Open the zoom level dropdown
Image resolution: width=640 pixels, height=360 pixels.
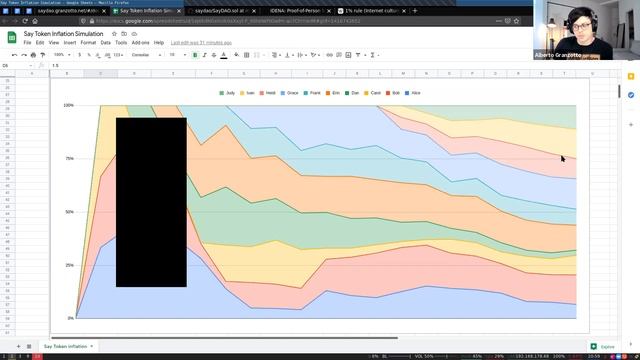[x=62, y=55]
